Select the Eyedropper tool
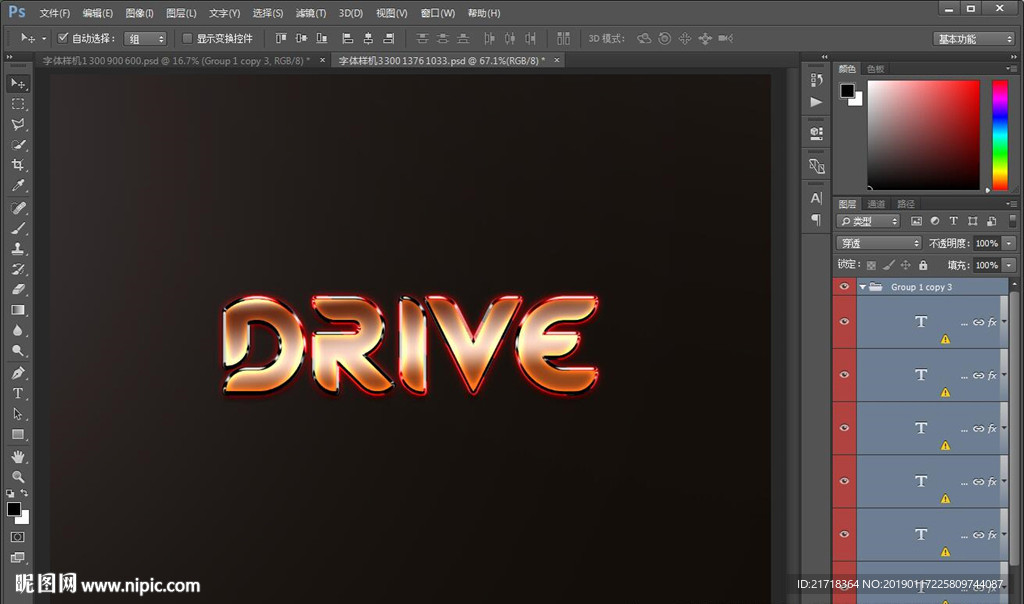The height and width of the screenshot is (604, 1024). (18, 186)
